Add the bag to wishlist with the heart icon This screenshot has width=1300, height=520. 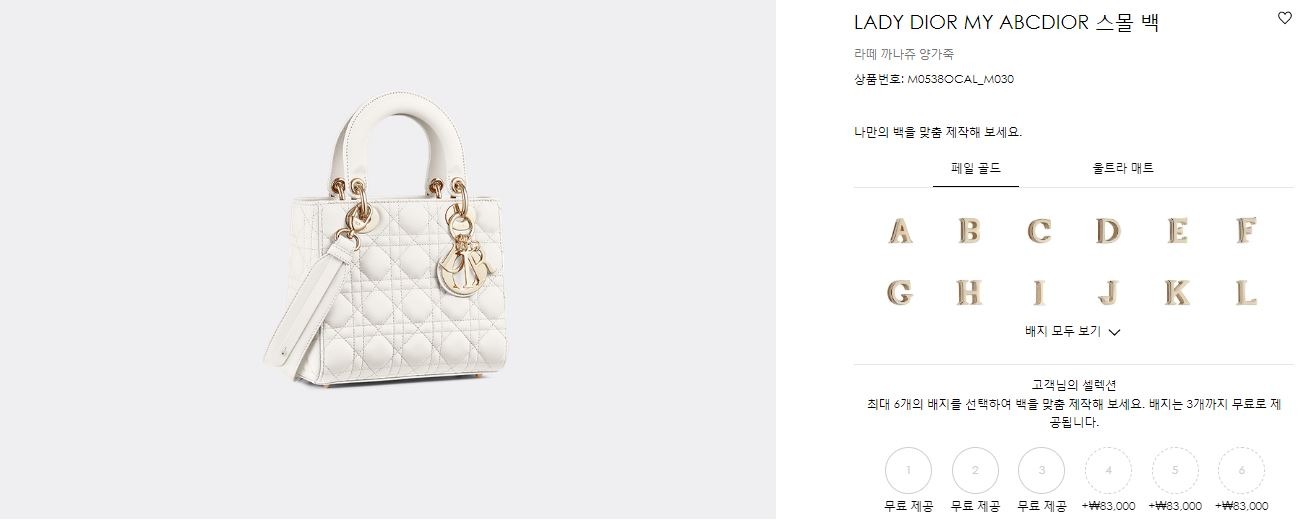1285,18
